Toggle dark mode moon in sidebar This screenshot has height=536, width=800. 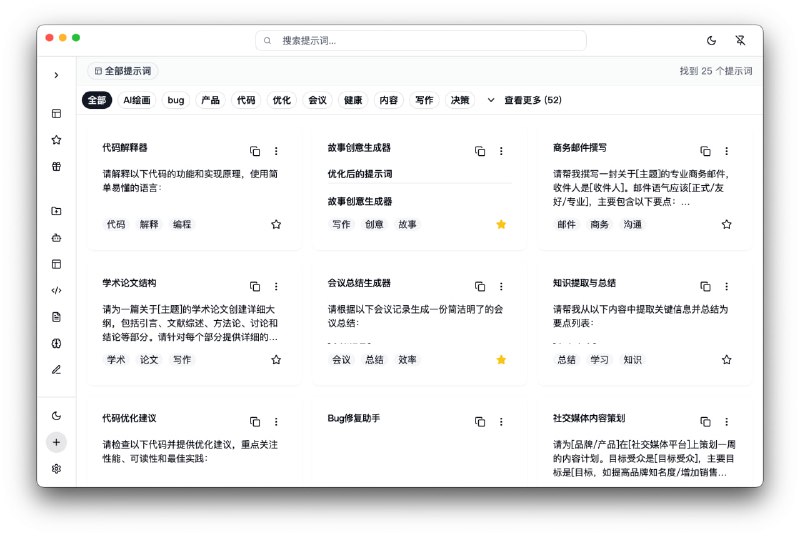56,416
